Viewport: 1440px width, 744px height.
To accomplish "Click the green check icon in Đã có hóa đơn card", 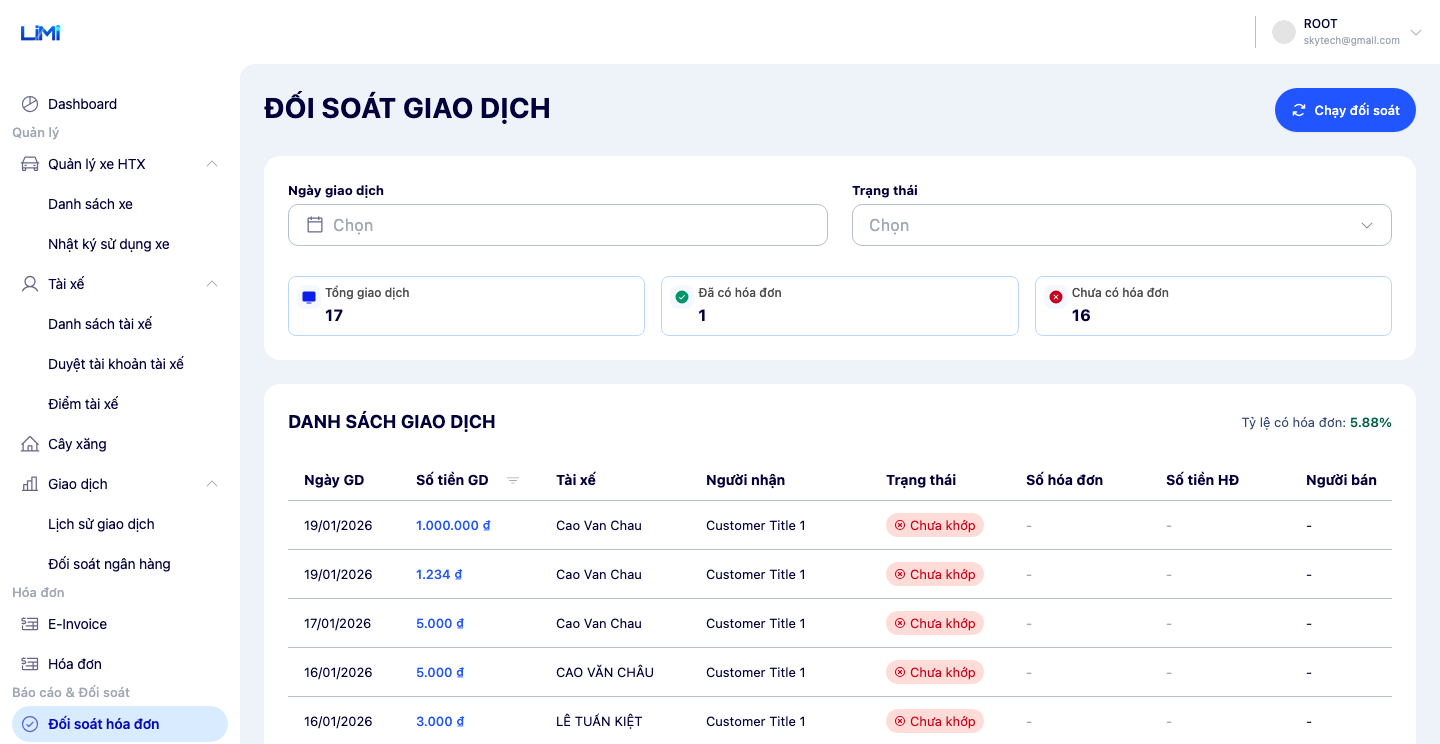I will pos(682,297).
